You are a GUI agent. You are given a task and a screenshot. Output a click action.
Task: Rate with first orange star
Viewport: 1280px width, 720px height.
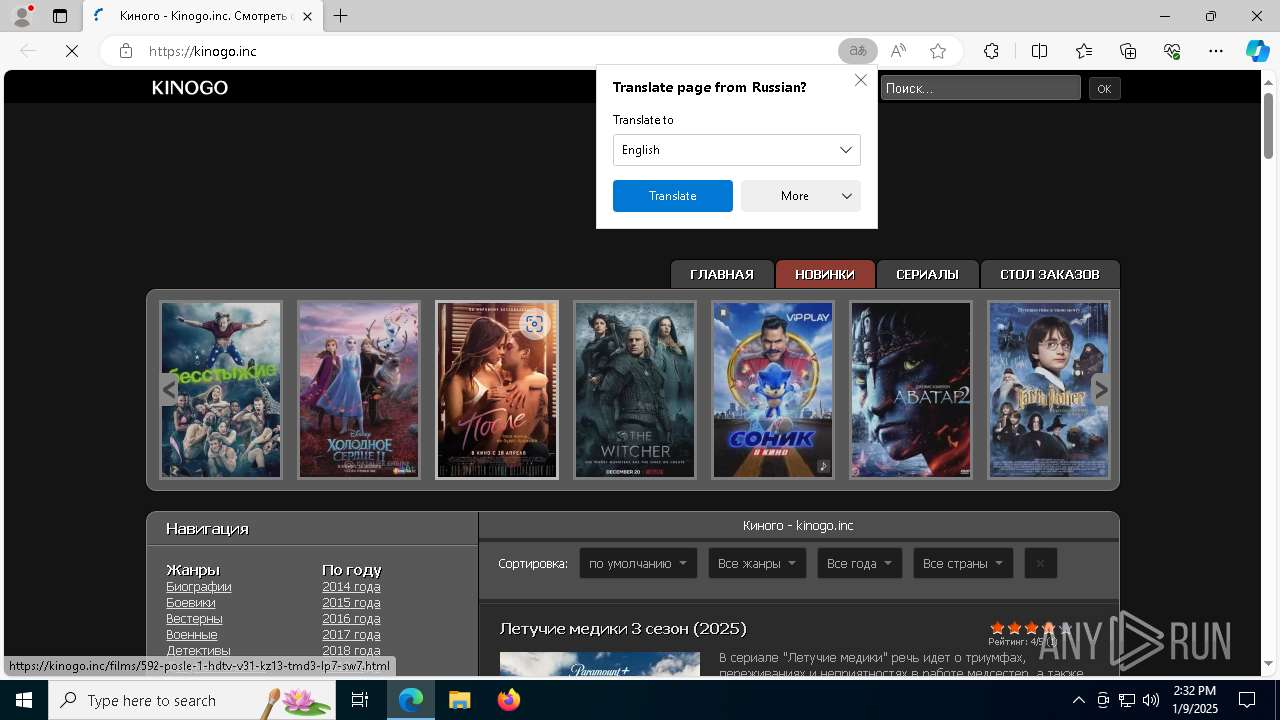(x=997, y=628)
